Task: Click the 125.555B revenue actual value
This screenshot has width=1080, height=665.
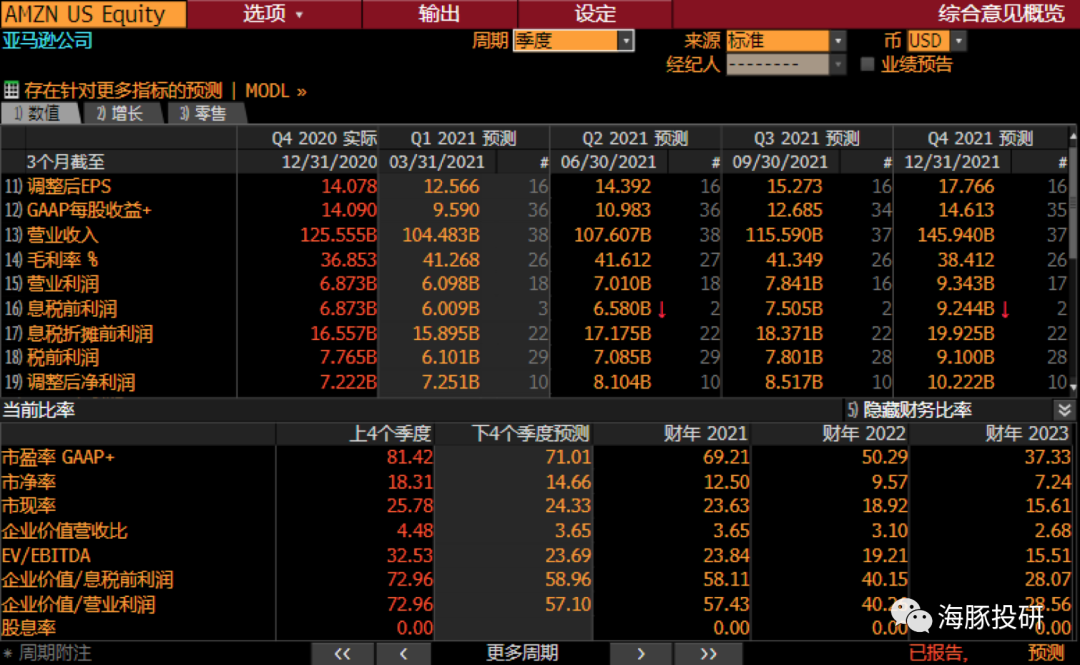Action: 338,235
